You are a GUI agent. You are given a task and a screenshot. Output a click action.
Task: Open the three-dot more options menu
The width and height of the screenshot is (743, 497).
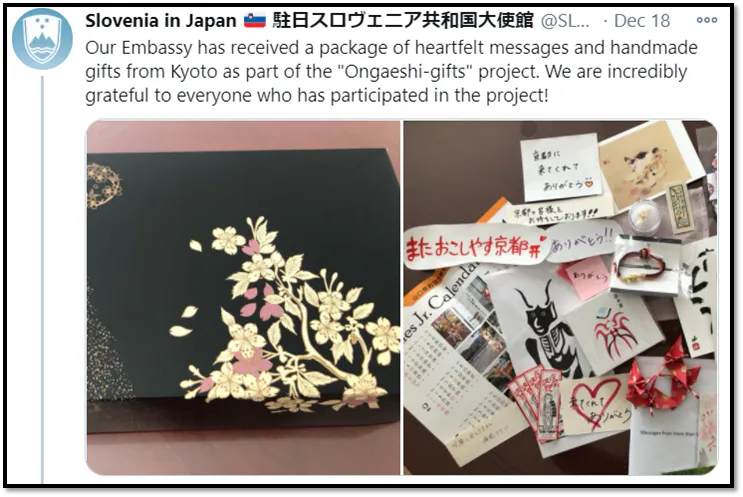point(707,20)
